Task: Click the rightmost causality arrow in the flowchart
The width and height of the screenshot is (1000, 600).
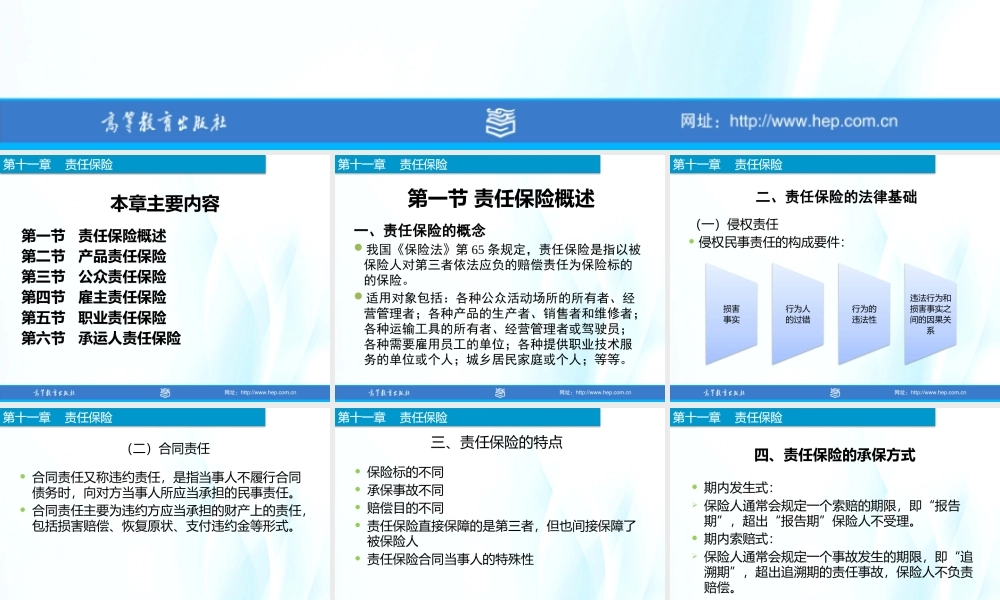Action: (x=930, y=315)
